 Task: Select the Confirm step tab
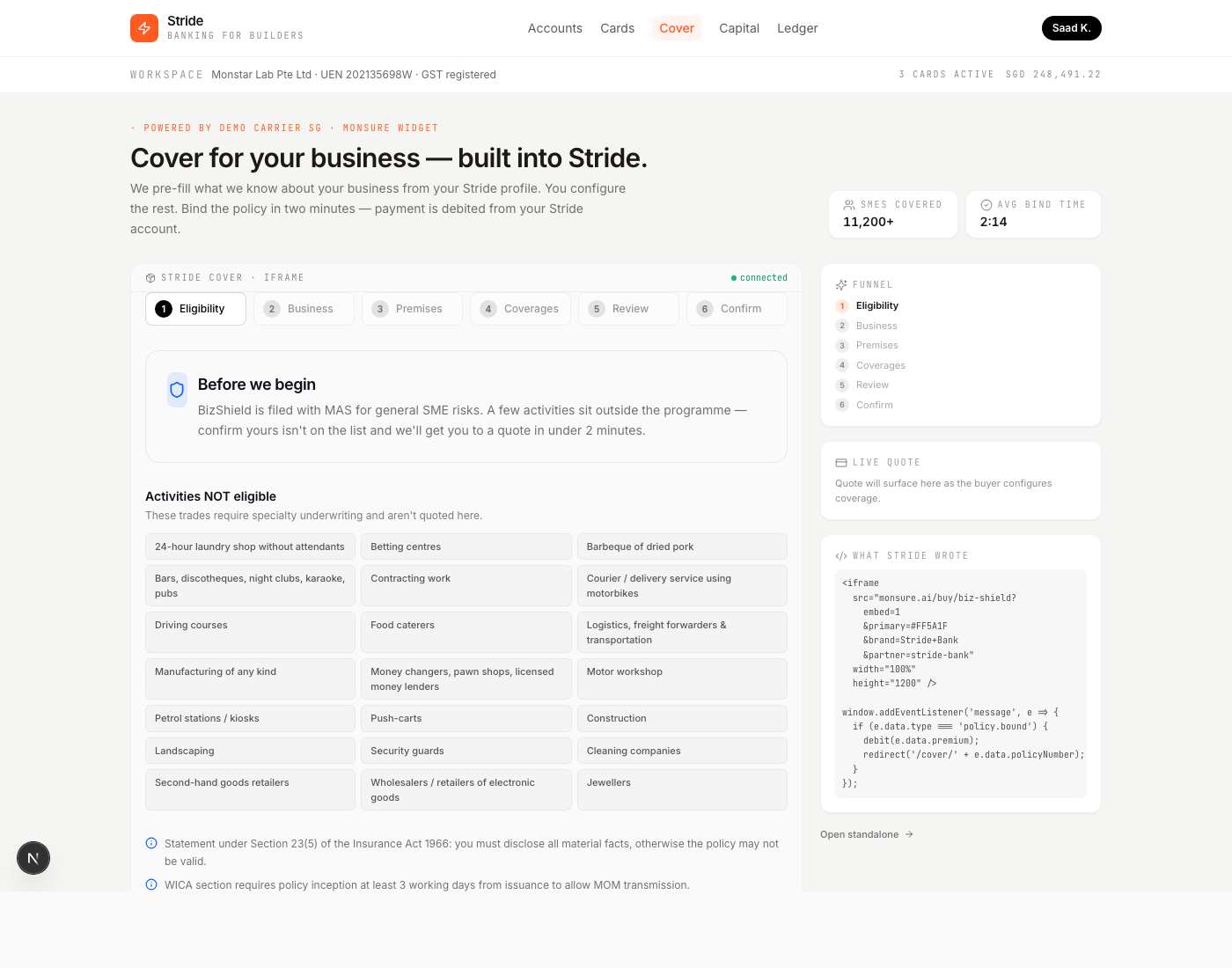[x=737, y=309]
